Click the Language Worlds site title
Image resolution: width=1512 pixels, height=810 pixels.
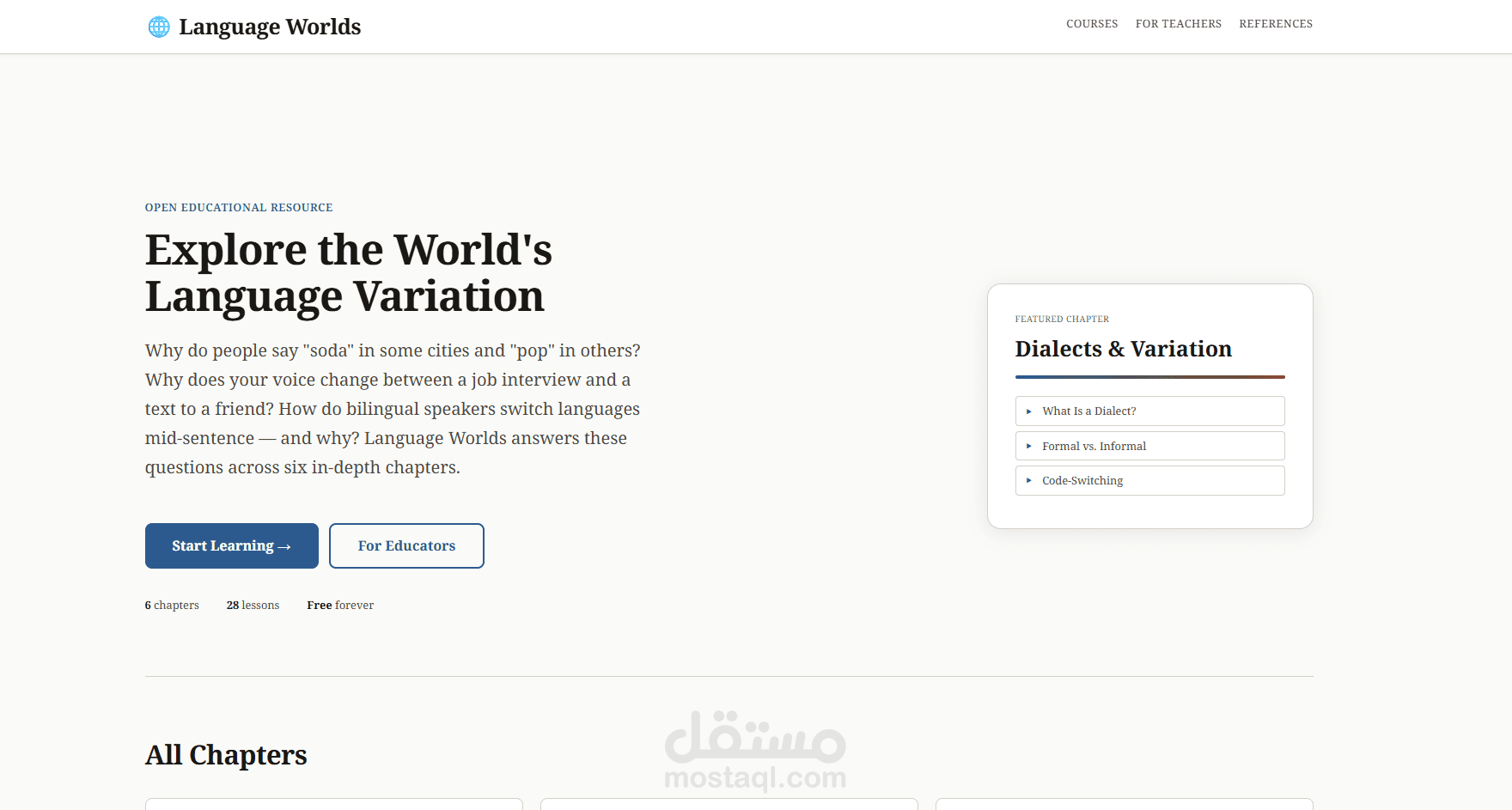(270, 27)
